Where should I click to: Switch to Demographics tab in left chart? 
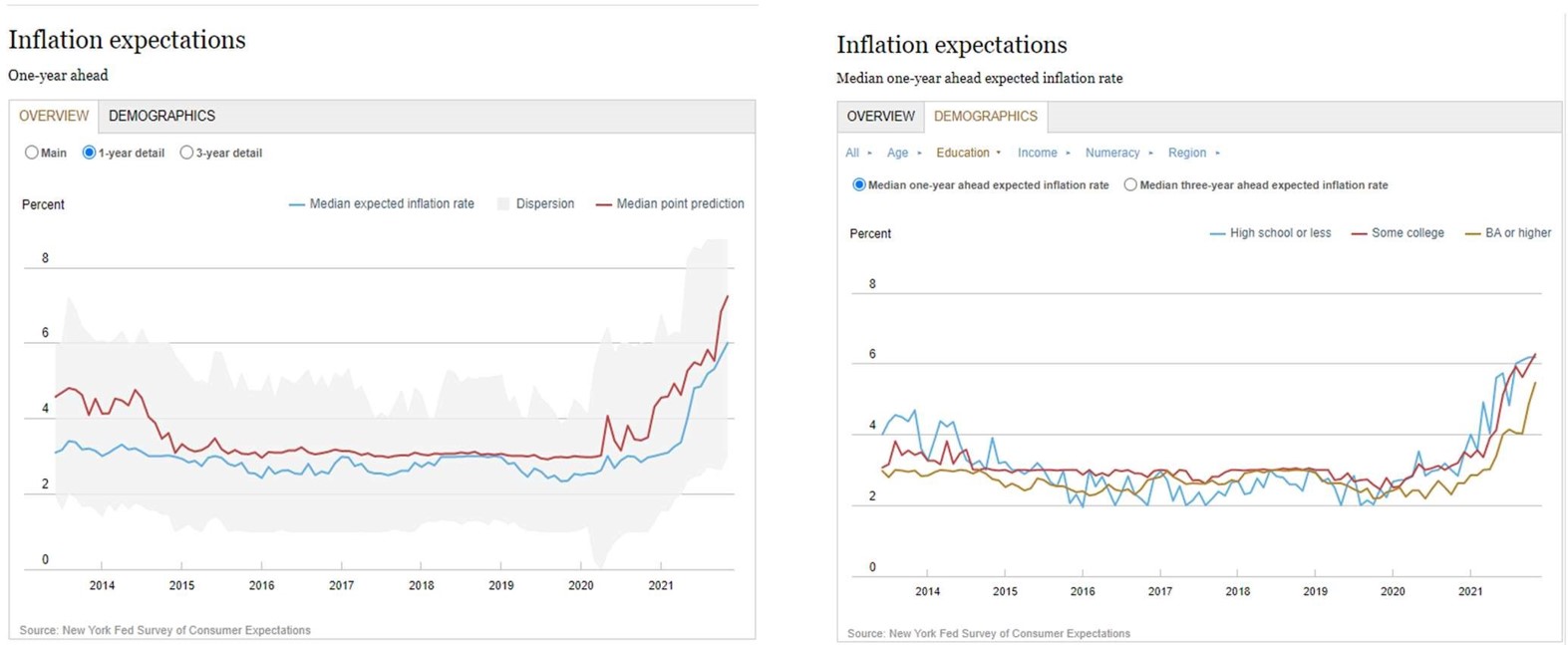coord(161,116)
